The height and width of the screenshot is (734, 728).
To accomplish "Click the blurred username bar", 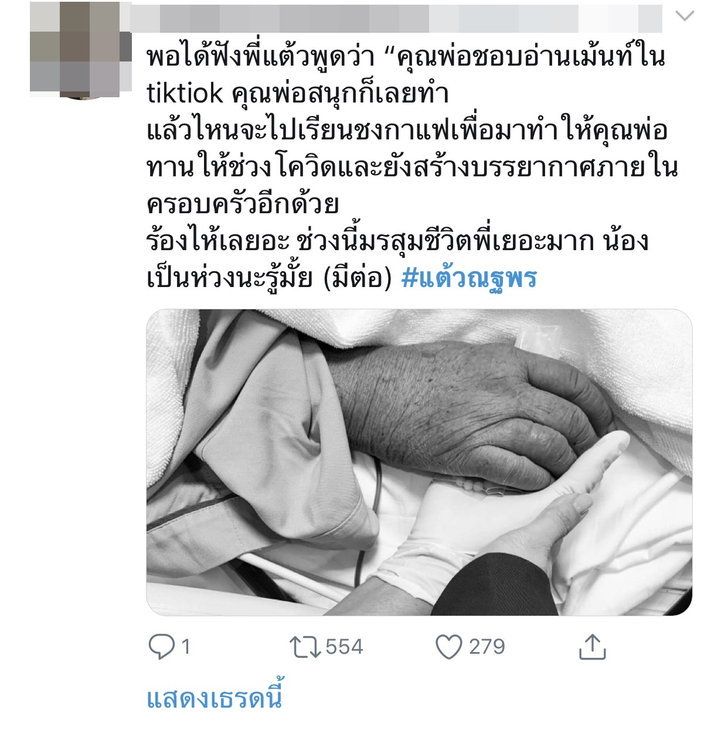I will [x=397, y=19].
